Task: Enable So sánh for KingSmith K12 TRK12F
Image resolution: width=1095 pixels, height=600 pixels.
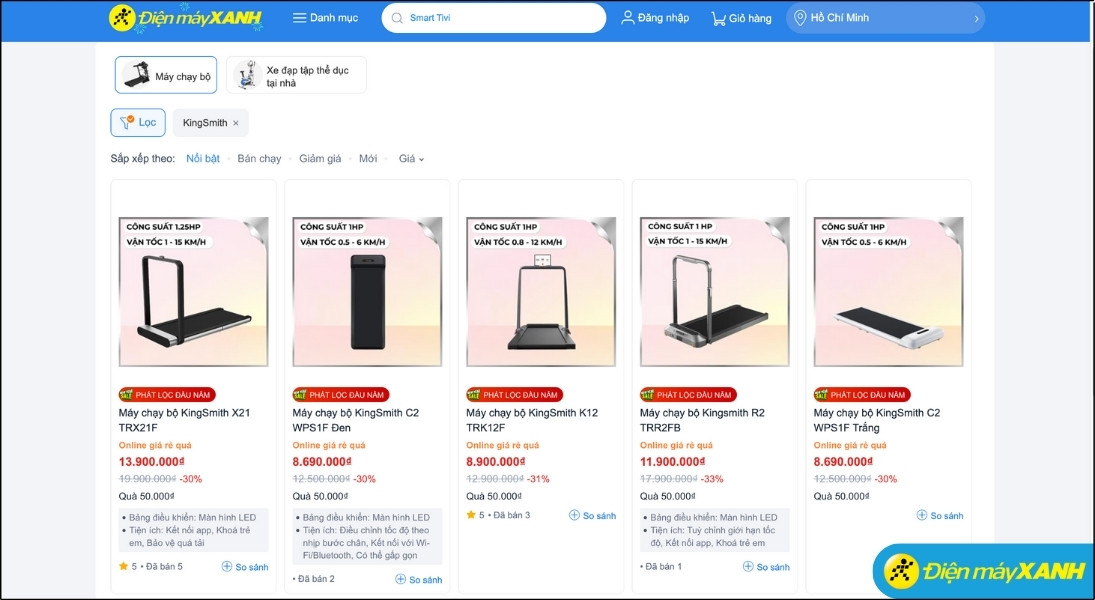Action: pos(593,515)
